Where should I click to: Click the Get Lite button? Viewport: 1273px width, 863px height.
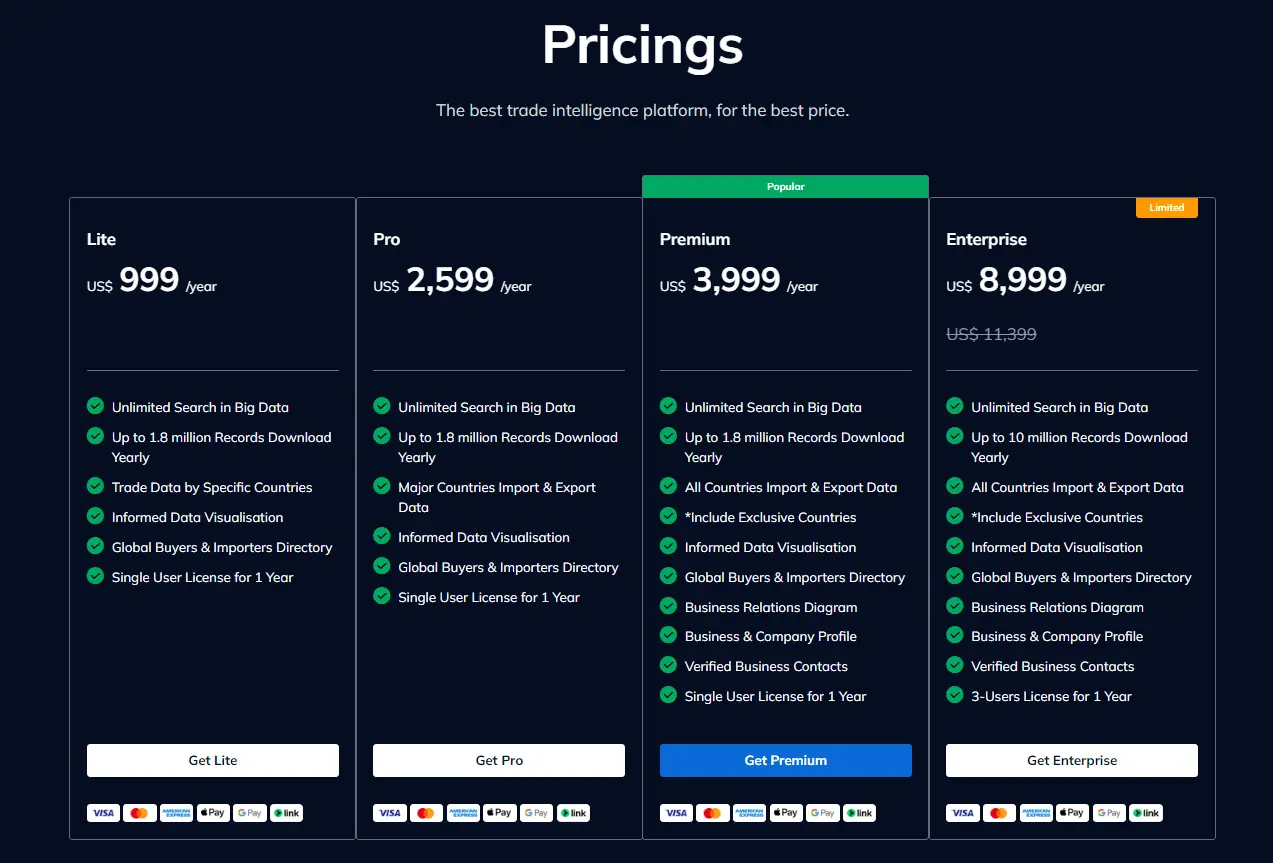click(x=213, y=760)
